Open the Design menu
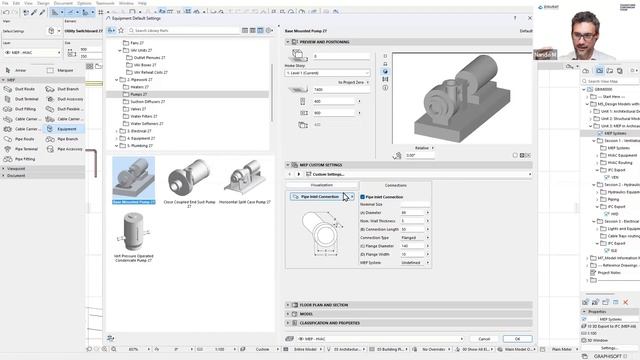The image size is (640, 360). pos(43,3)
